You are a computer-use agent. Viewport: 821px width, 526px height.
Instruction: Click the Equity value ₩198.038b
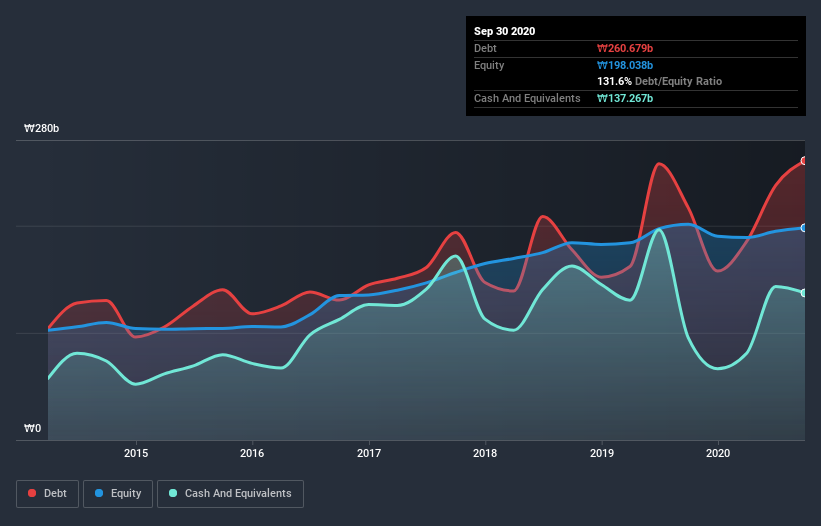pyautogui.click(x=625, y=65)
